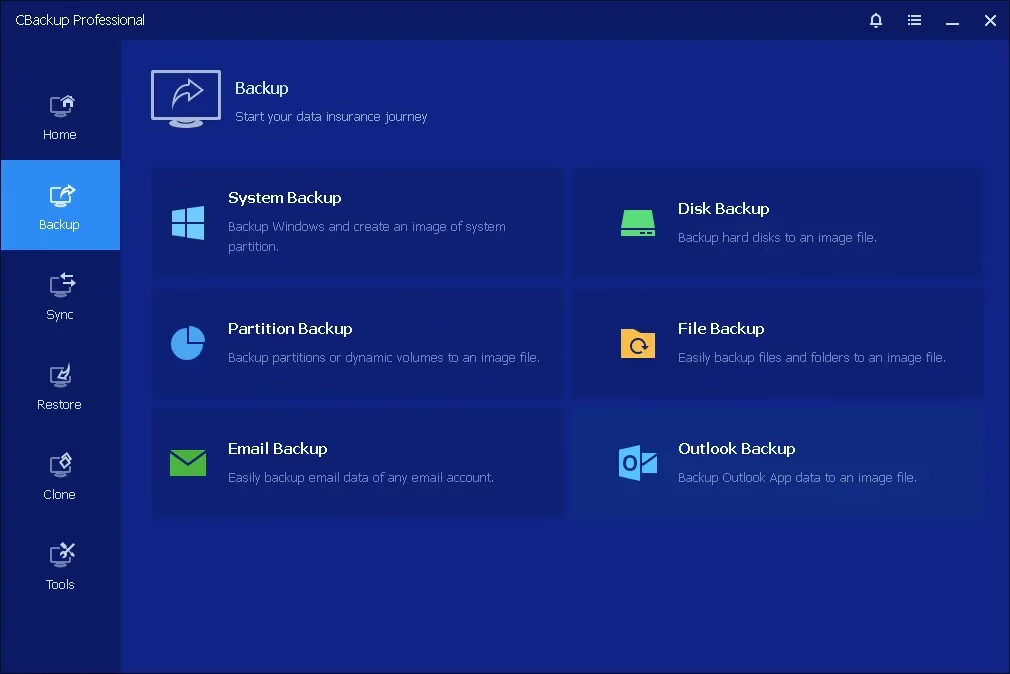Open the menu list icon in title bar
Image resolution: width=1010 pixels, height=674 pixels.
(914, 20)
